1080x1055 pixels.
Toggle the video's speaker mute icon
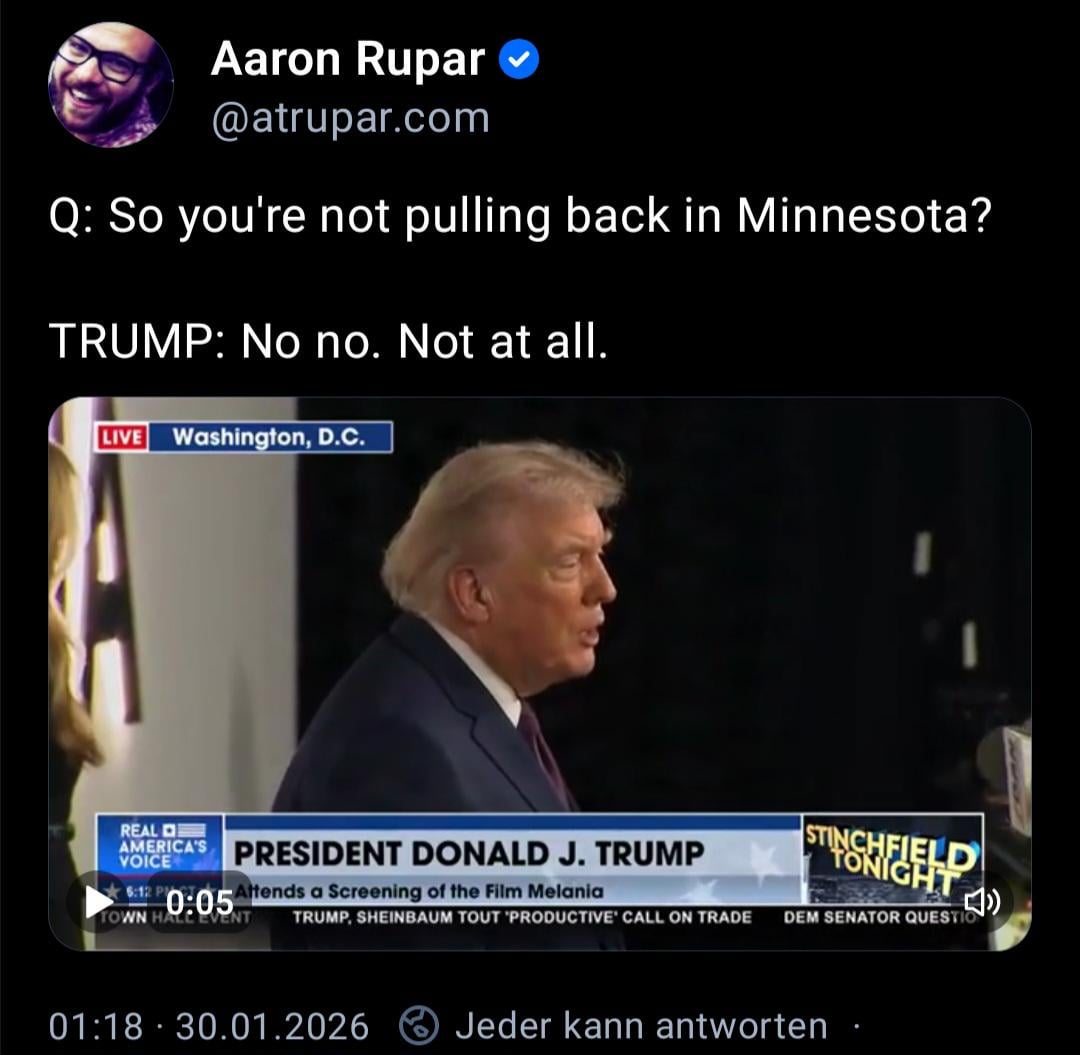tap(981, 901)
